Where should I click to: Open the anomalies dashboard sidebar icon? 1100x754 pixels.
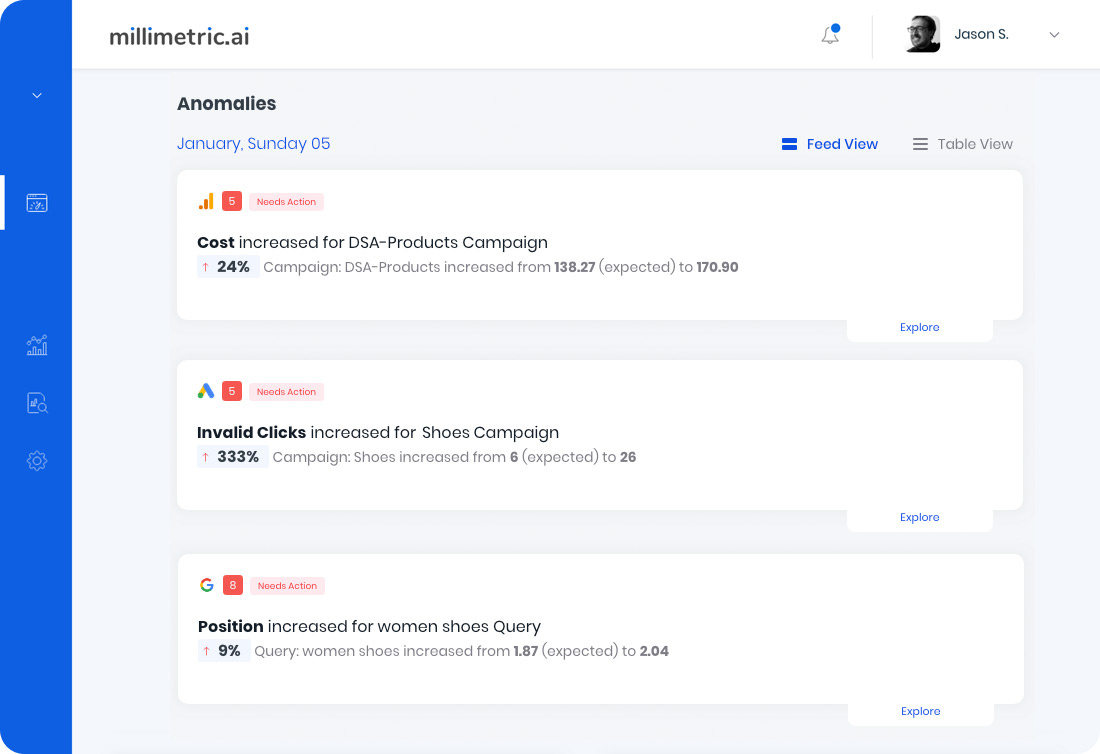[37, 203]
